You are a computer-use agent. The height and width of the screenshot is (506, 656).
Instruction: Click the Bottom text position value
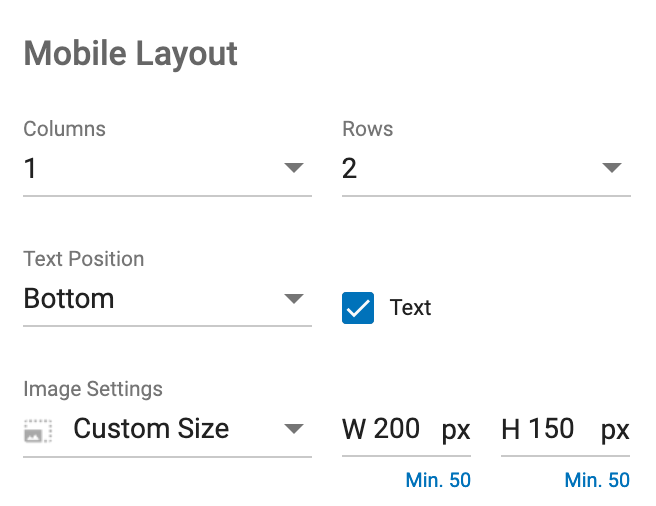pos(69,299)
